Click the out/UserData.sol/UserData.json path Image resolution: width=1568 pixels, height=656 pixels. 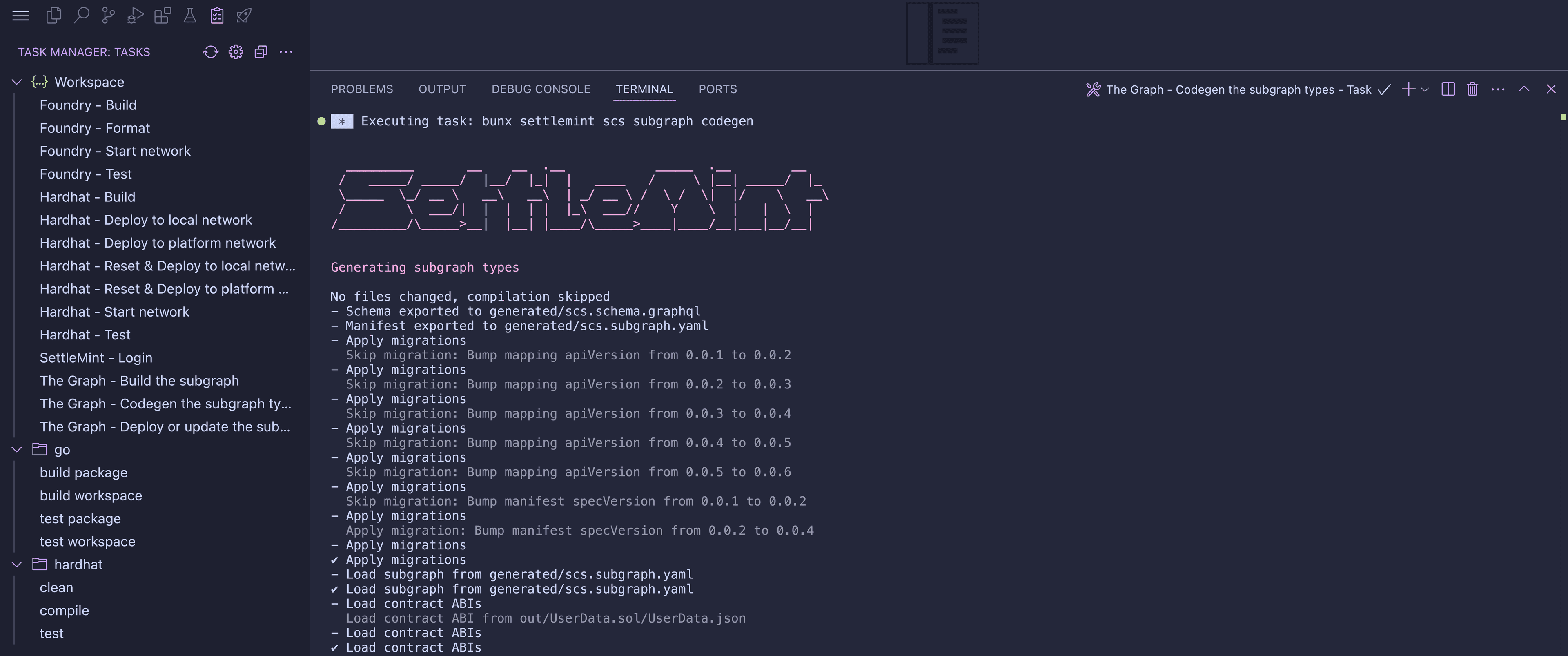coord(633,618)
